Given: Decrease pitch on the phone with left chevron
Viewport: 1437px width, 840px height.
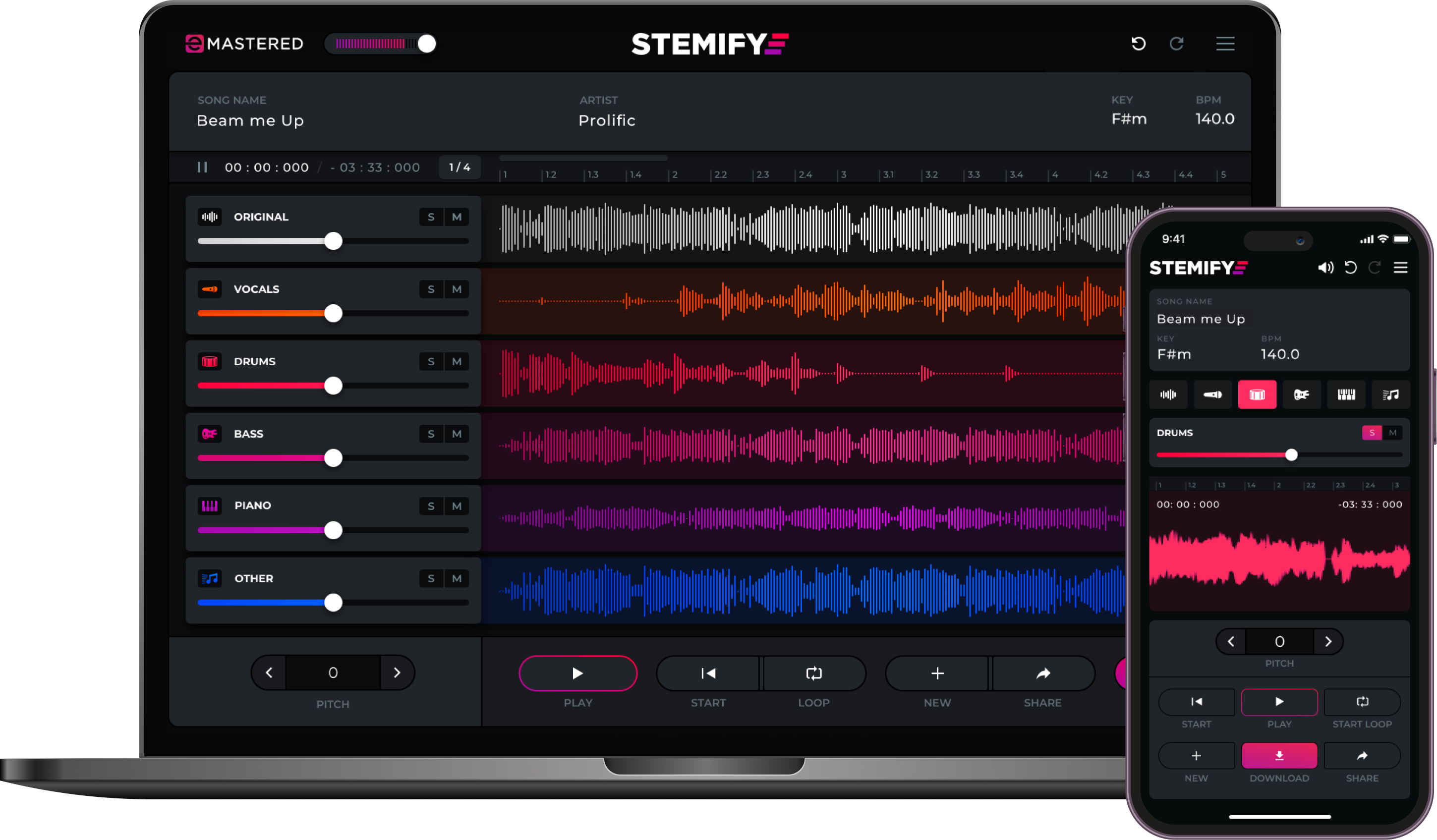Looking at the screenshot, I should [x=1231, y=641].
